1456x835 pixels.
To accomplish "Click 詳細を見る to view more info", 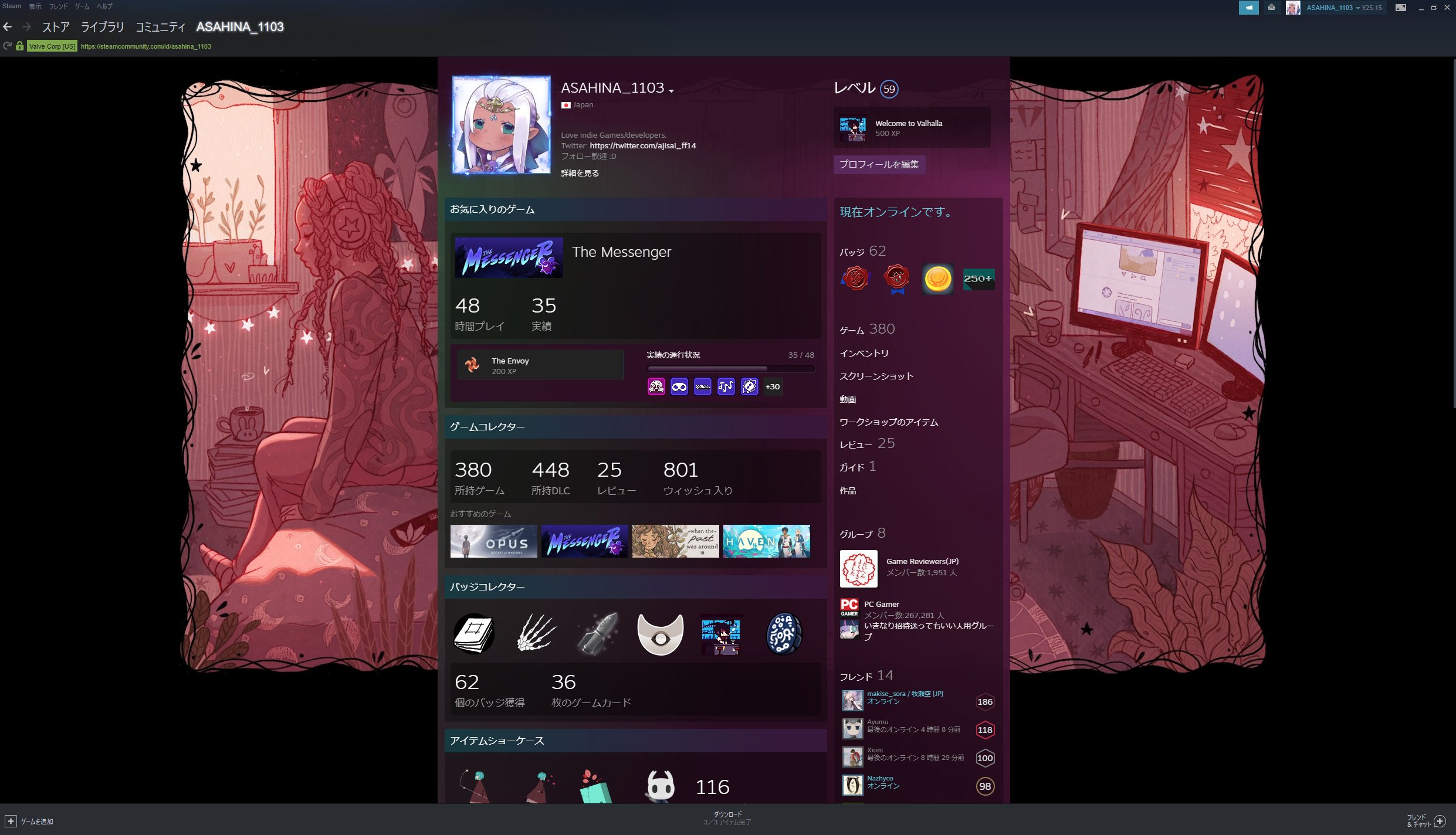I will 580,173.
